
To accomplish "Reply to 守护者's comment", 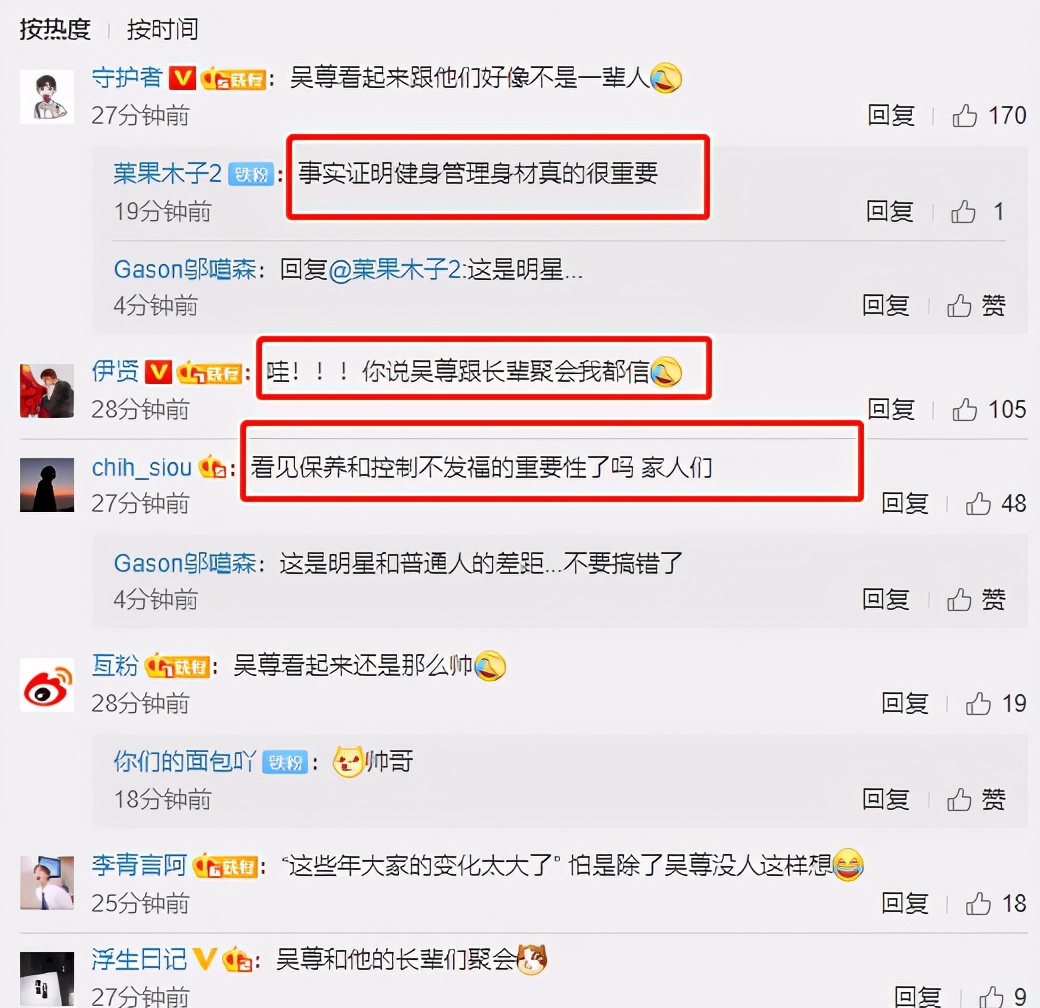I will (x=891, y=115).
